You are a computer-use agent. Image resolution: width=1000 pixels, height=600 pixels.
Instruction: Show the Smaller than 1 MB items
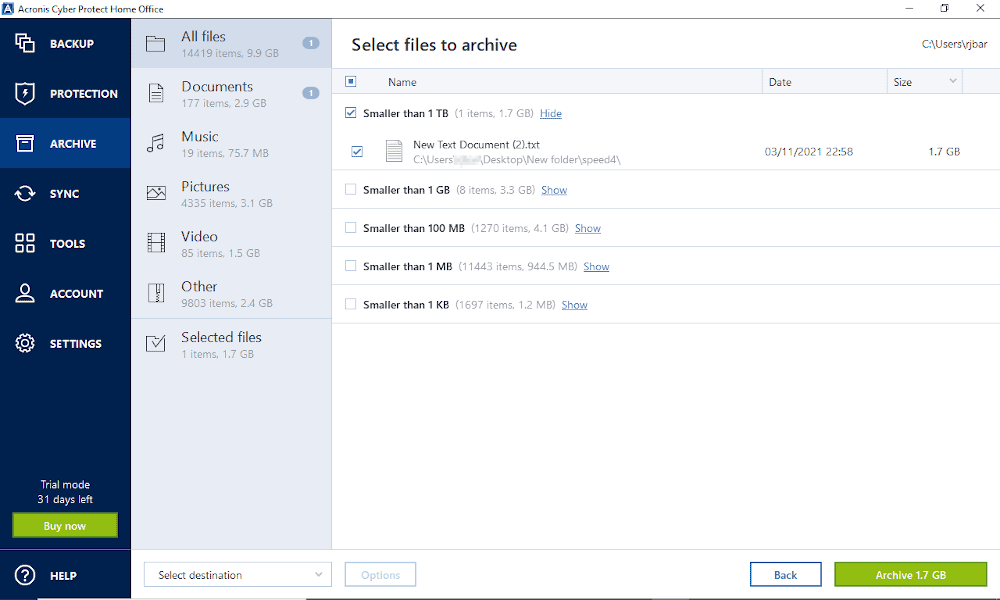click(596, 267)
